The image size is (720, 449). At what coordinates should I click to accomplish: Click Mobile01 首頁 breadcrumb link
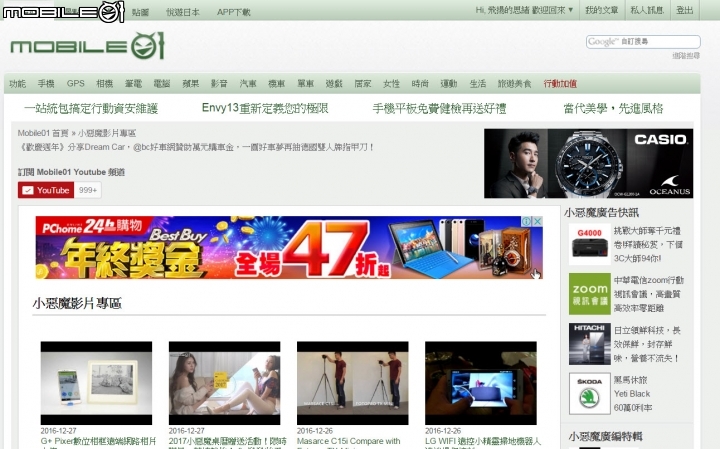tap(43, 133)
